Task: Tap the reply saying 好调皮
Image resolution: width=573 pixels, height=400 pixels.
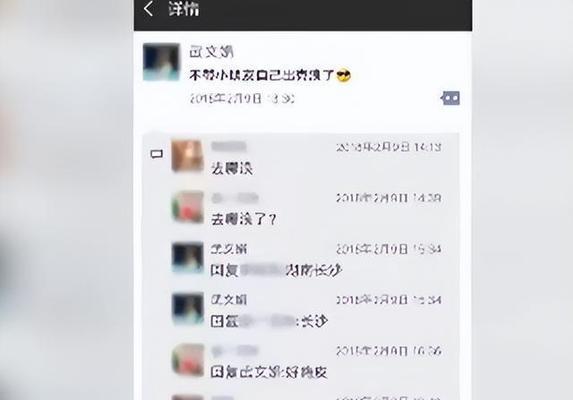Action: 269,372
